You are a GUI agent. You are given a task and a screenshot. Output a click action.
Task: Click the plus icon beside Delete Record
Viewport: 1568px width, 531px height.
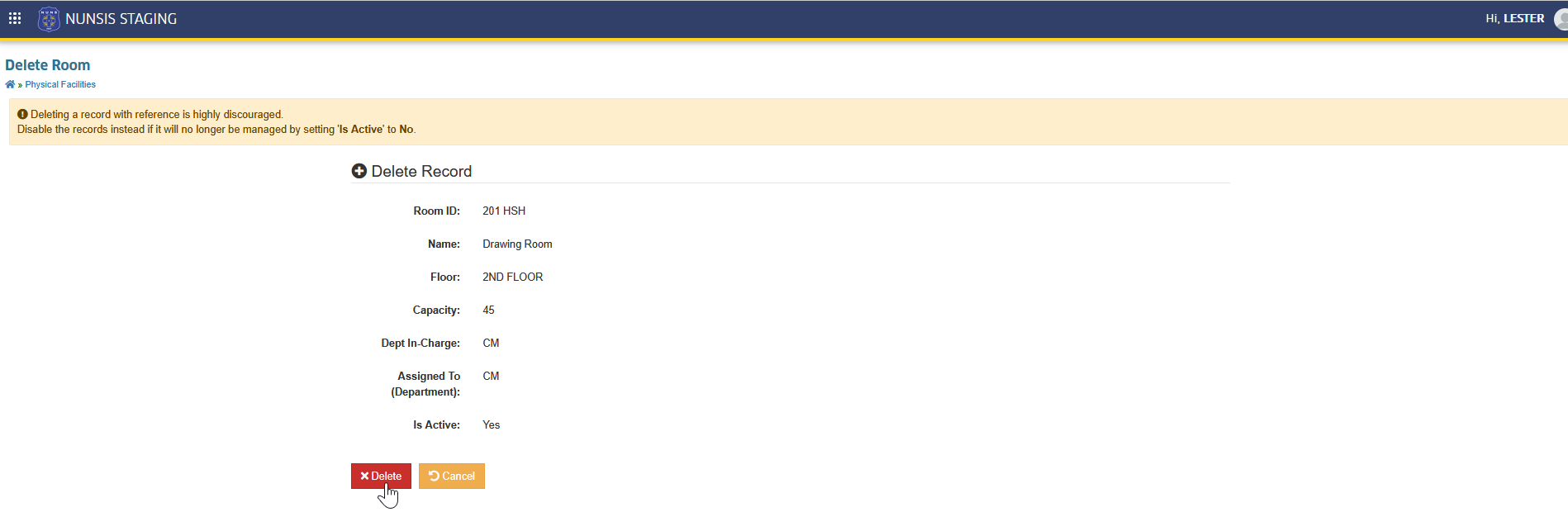359,171
